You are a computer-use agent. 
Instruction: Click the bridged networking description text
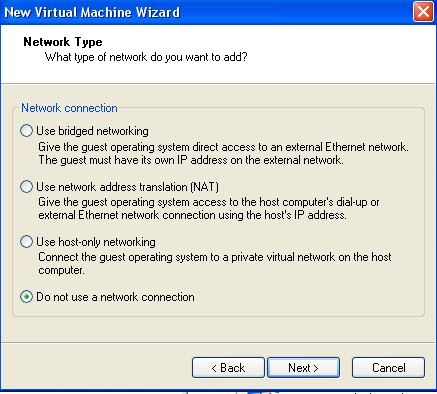tap(223, 153)
